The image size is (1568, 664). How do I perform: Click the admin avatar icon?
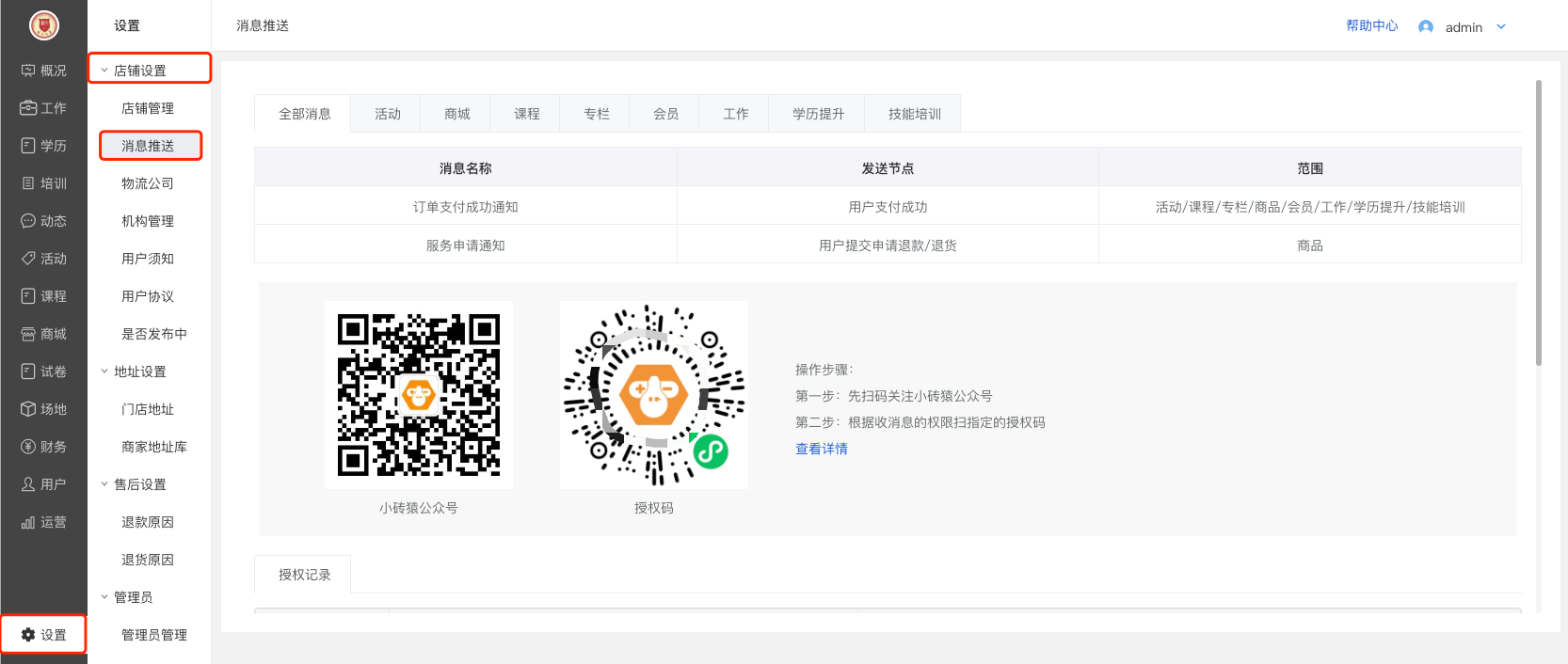coord(1426,27)
